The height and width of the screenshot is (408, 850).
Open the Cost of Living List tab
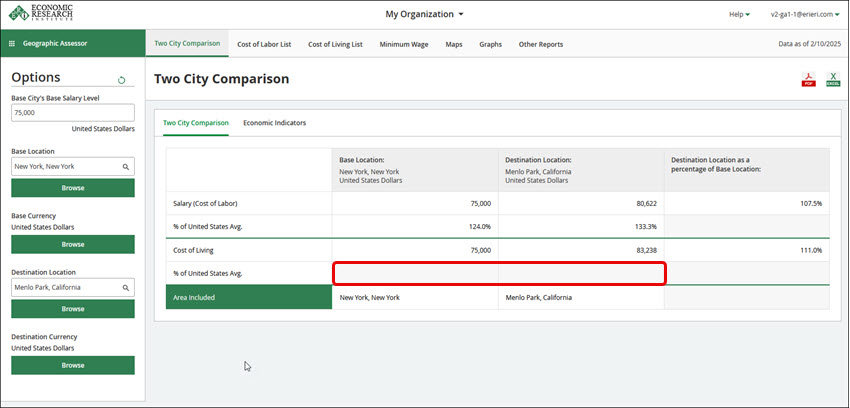tap(336, 44)
